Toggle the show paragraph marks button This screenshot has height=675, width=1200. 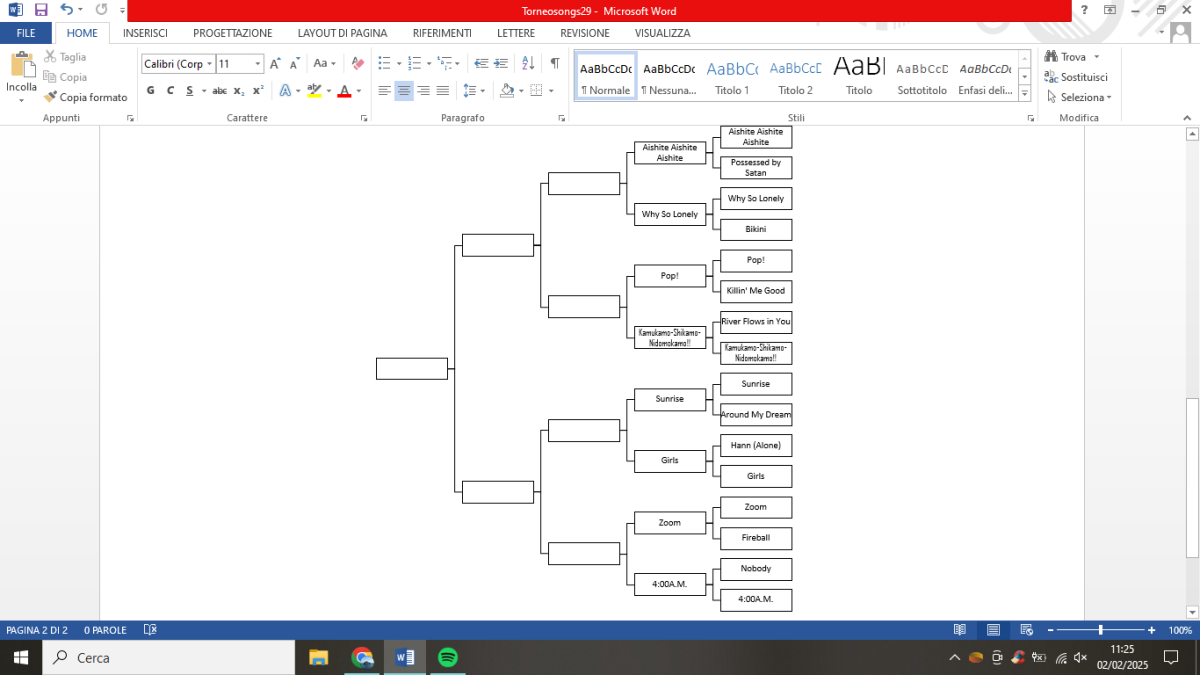[x=554, y=63]
